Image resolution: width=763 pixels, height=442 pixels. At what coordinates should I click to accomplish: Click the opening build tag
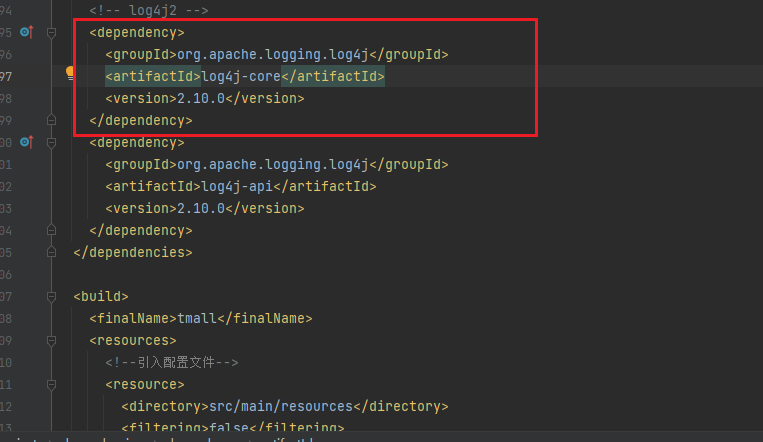pyautogui.click(x=101, y=297)
